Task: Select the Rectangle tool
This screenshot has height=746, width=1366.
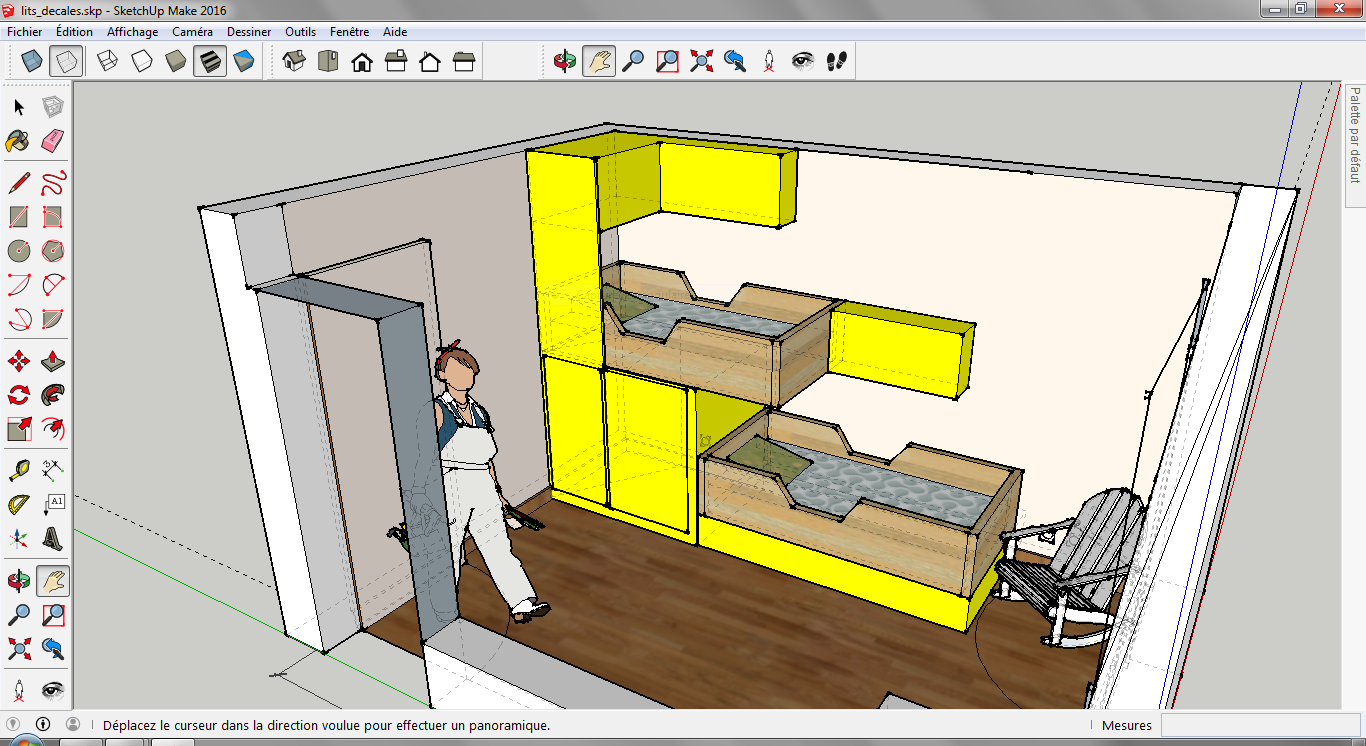Action: [x=19, y=217]
